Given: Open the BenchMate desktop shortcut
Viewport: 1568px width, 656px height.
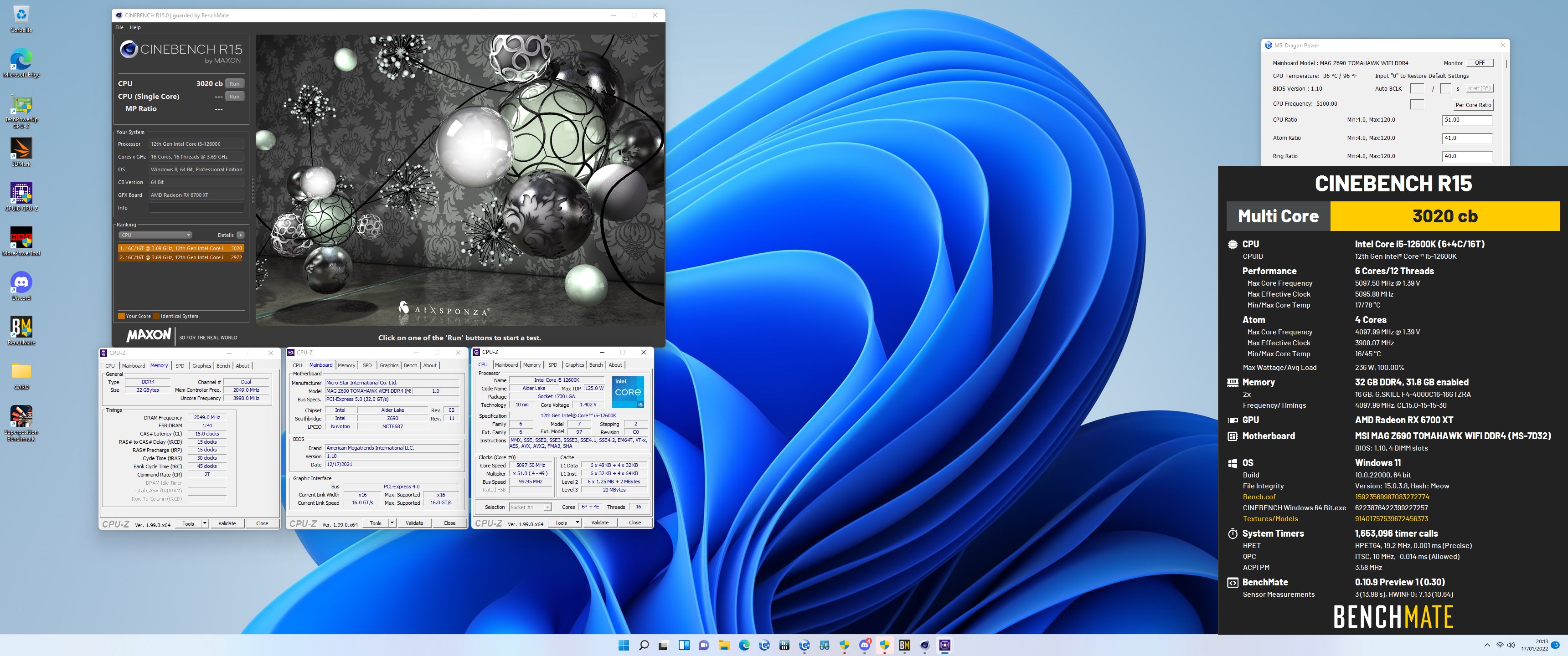Looking at the screenshot, I should 21,330.
